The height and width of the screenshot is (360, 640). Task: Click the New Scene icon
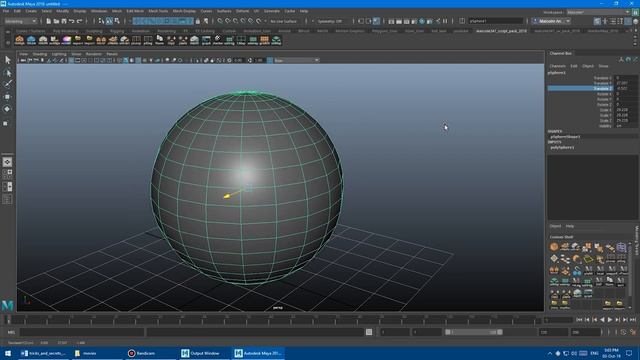(49, 21)
